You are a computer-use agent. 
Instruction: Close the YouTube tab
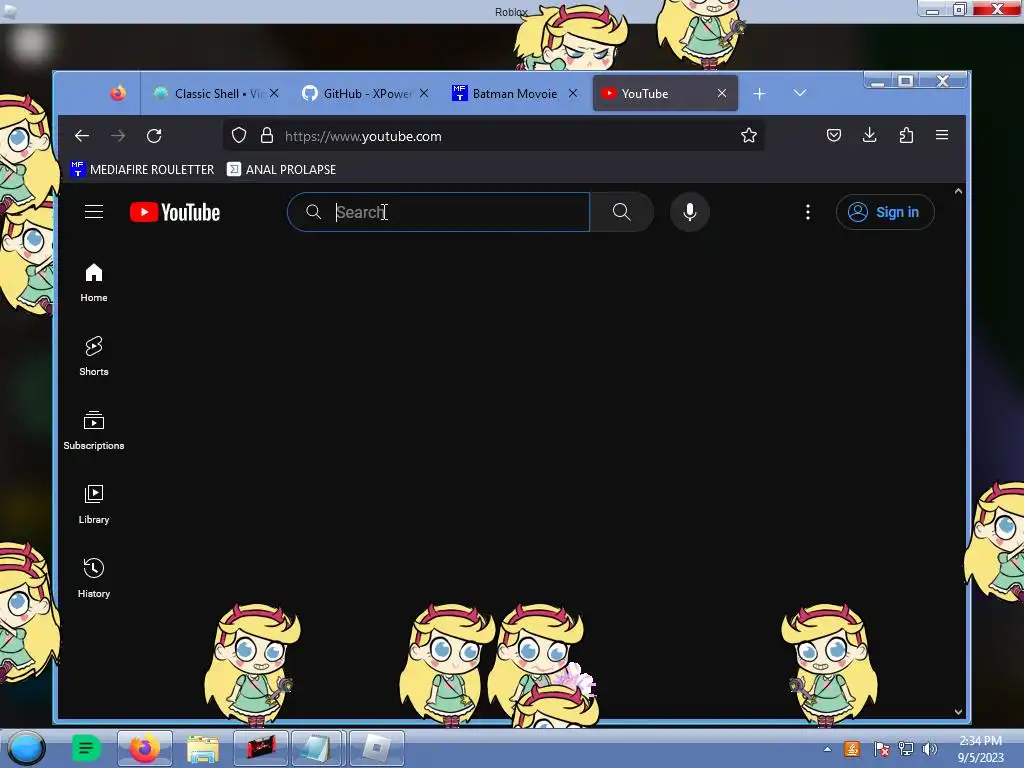[722, 93]
